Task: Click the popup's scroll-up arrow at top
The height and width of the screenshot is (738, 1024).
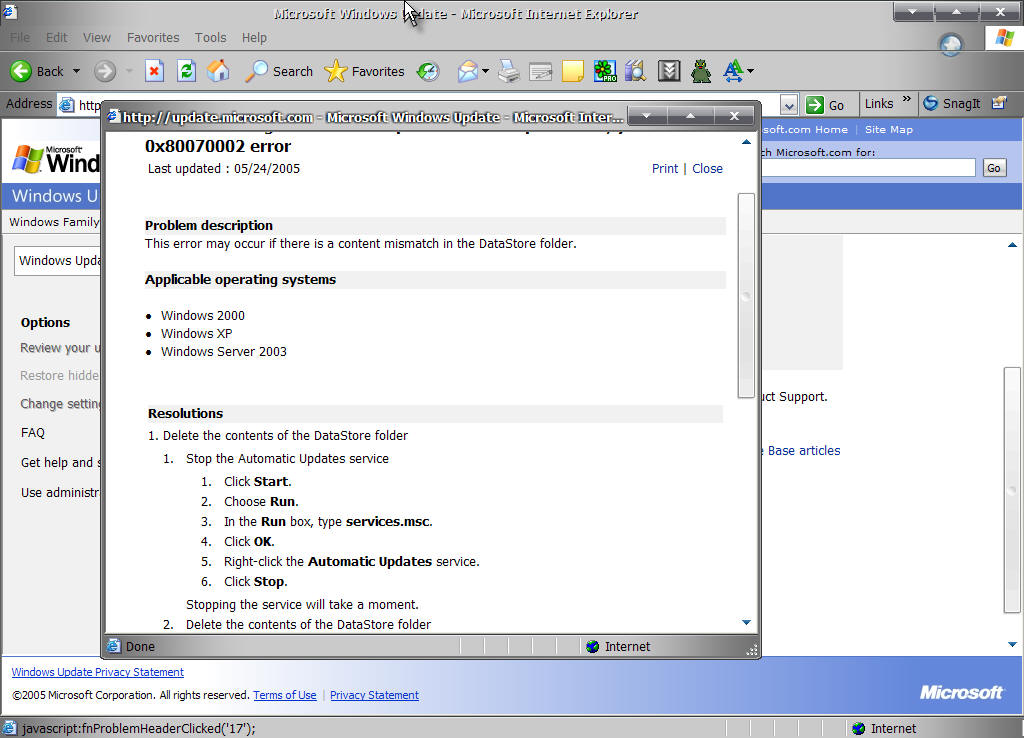Action: (x=746, y=142)
